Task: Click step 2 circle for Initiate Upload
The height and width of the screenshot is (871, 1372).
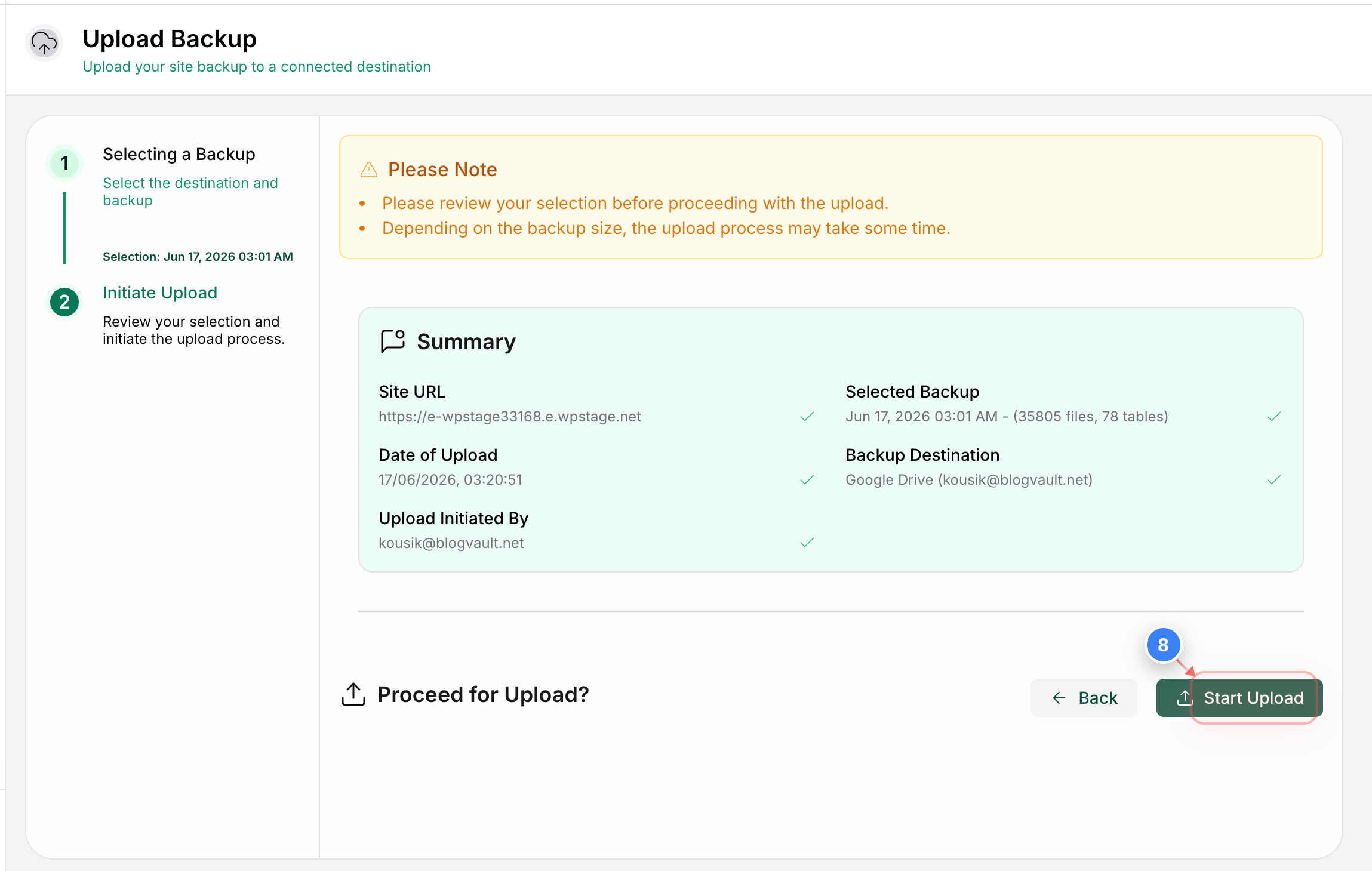Action: click(64, 302)
